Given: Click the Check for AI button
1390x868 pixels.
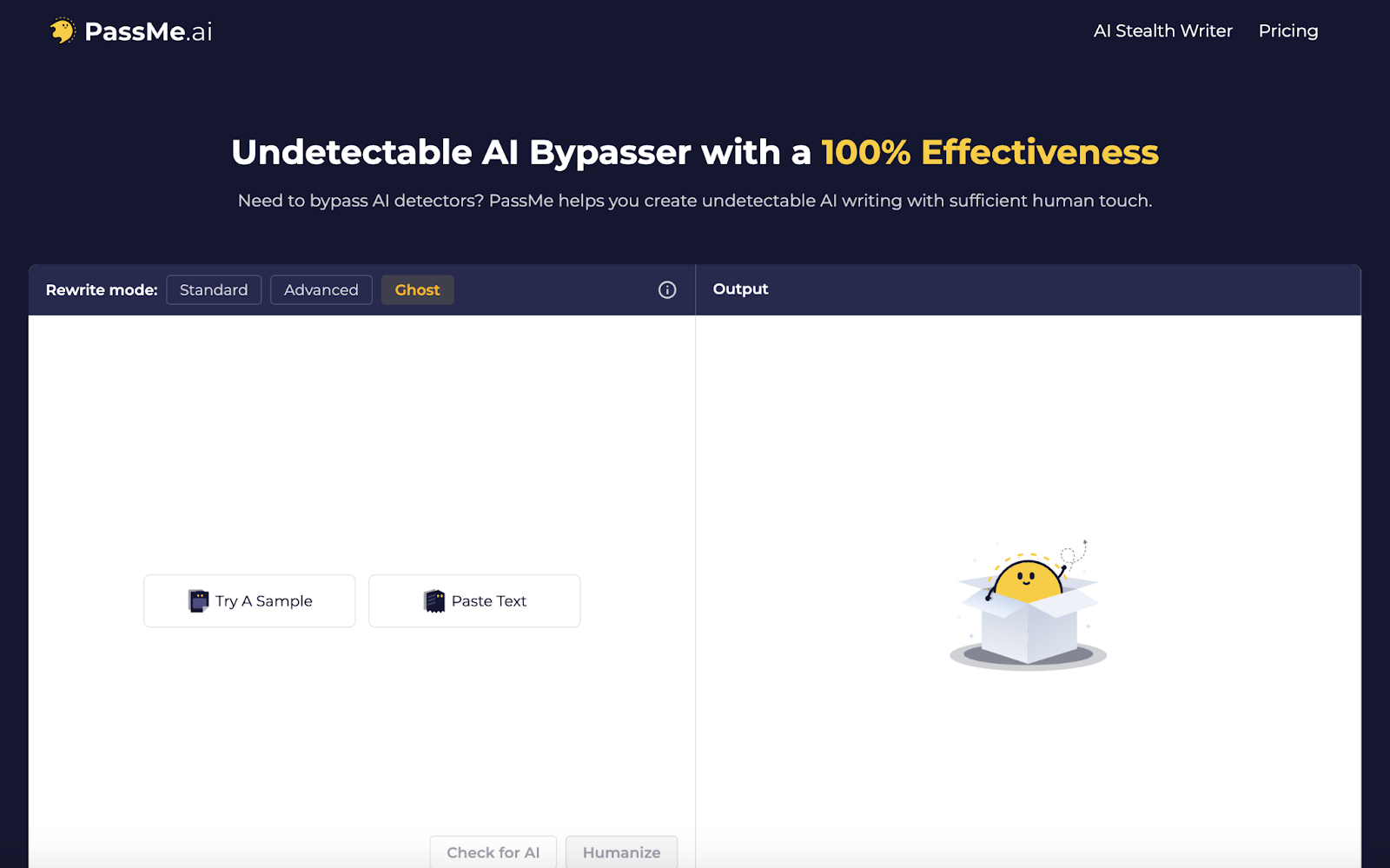Looking at the screenshot, I should point(493,852).
